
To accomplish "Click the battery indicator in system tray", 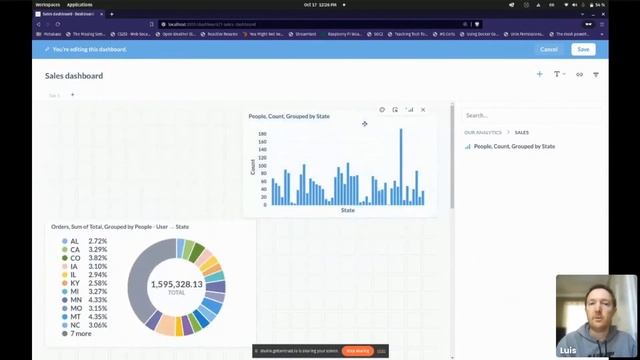I will coord(597,5).
